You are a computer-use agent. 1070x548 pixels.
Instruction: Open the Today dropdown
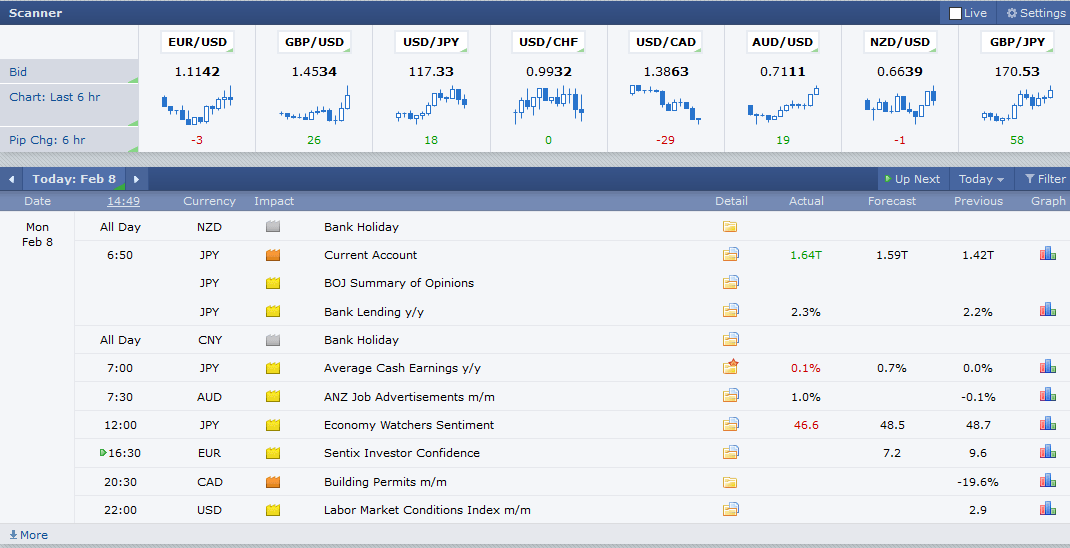(x=981, y=179)
